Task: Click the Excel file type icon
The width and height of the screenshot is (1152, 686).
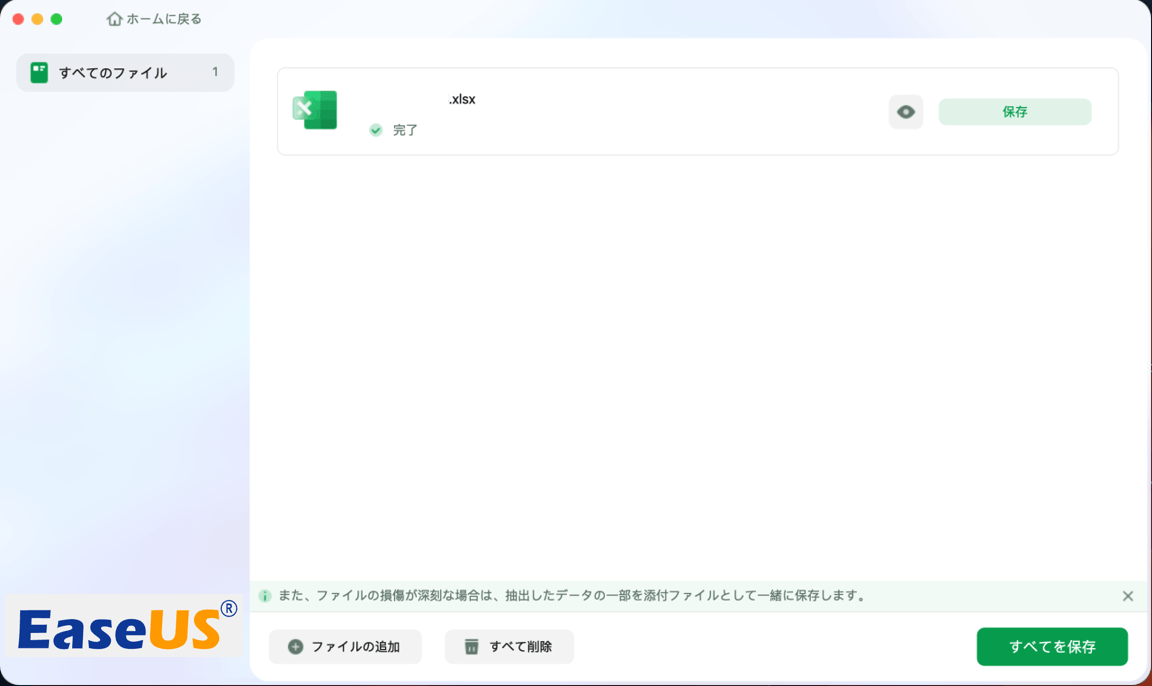Action: coord(315,110)
